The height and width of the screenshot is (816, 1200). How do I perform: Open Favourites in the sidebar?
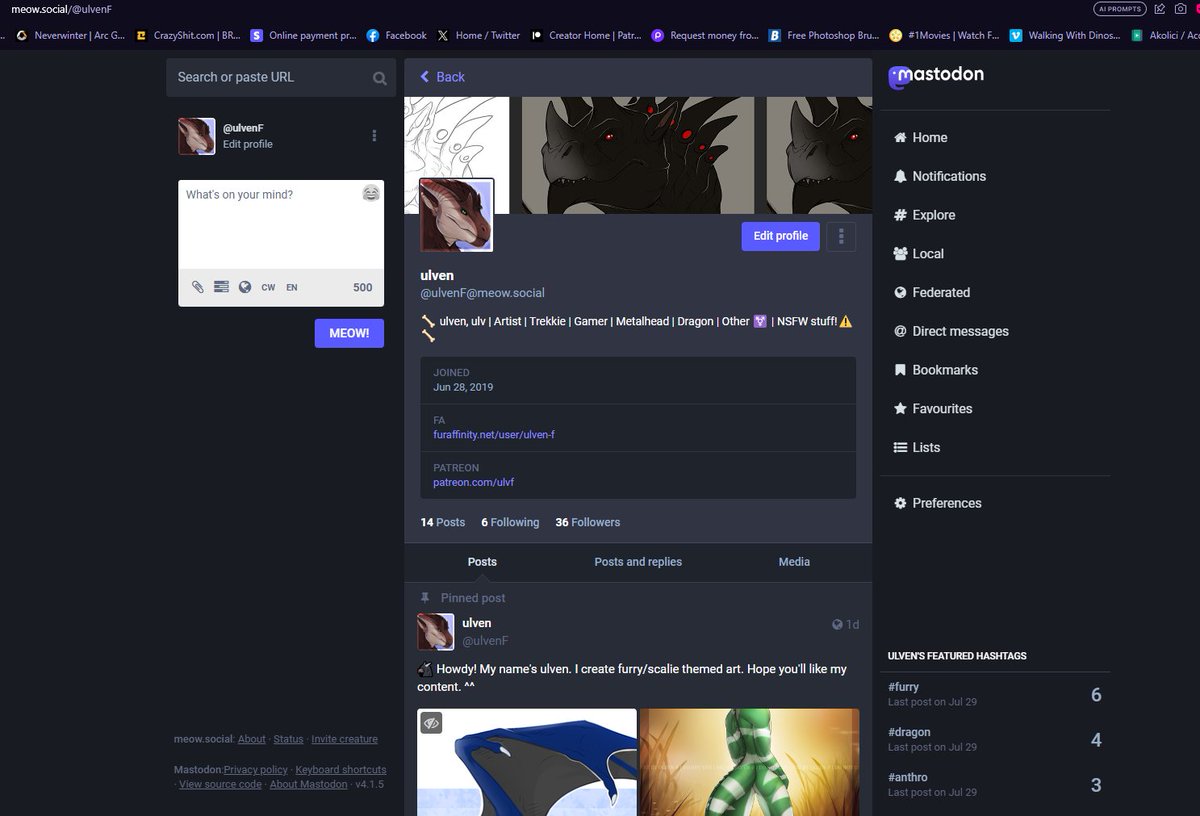(x=932, y=409)
